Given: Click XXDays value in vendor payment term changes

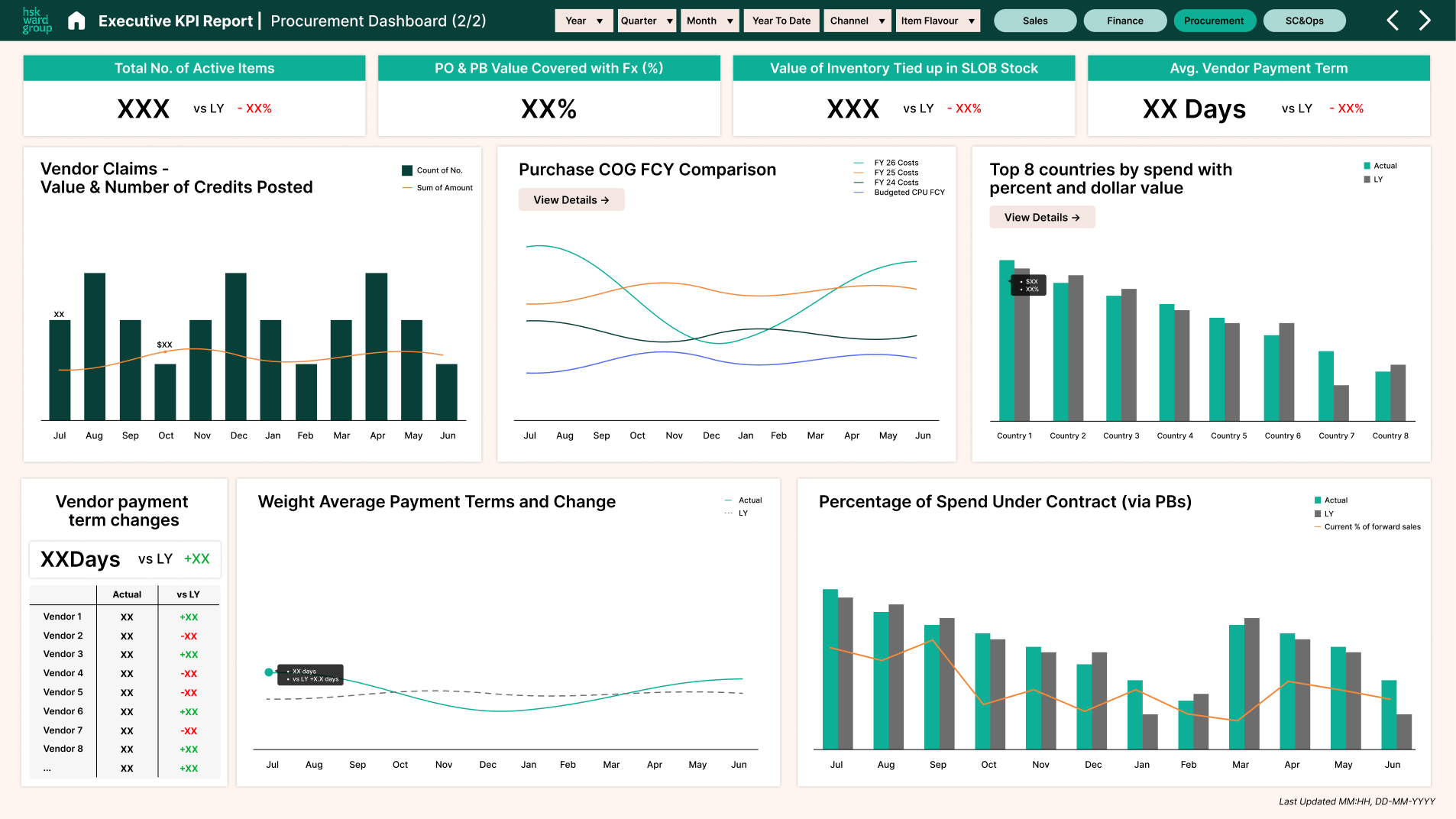Looking at the screenshot, I should click(80, 559).
